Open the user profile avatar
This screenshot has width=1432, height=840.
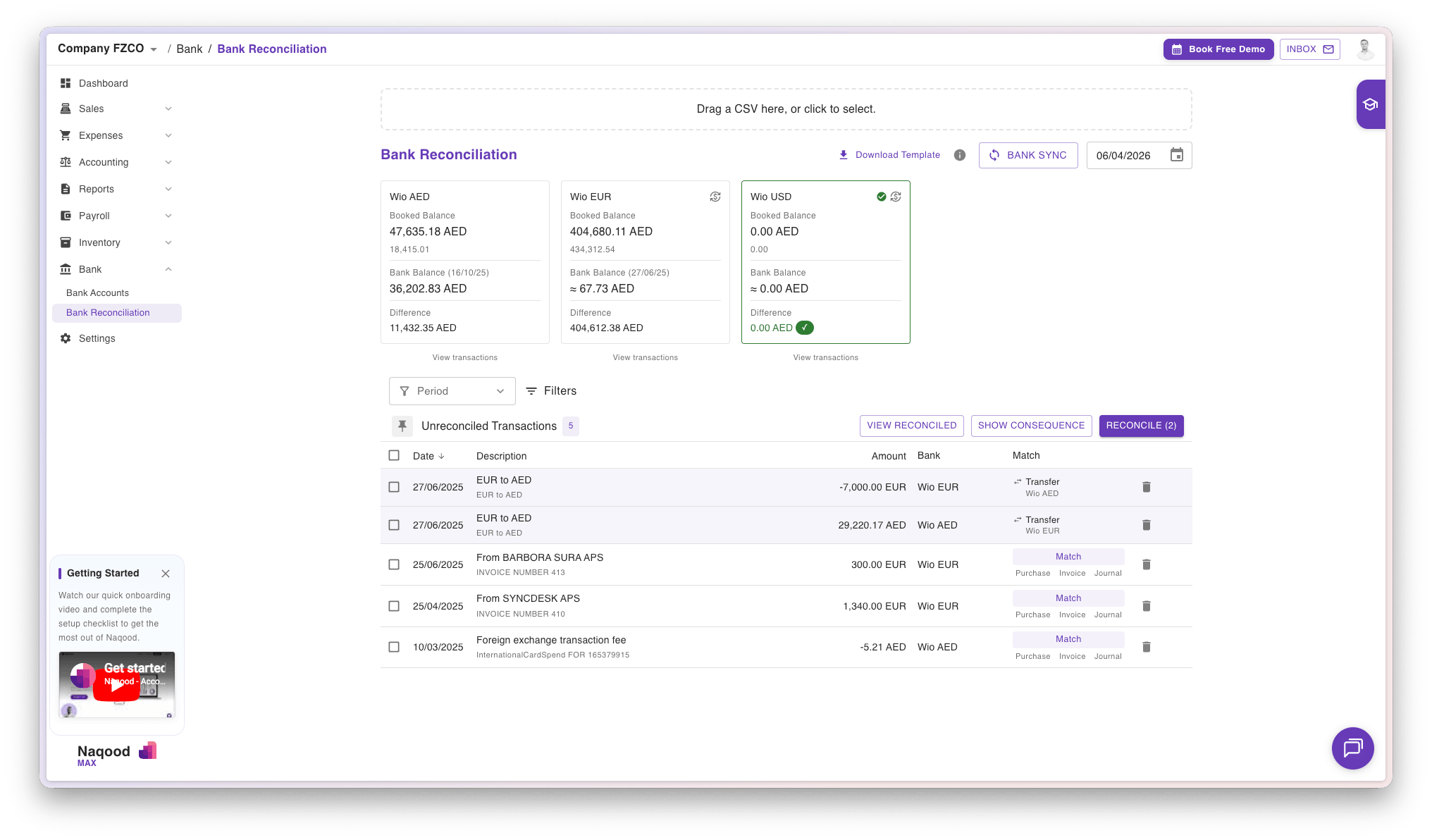click(1364, 49)
